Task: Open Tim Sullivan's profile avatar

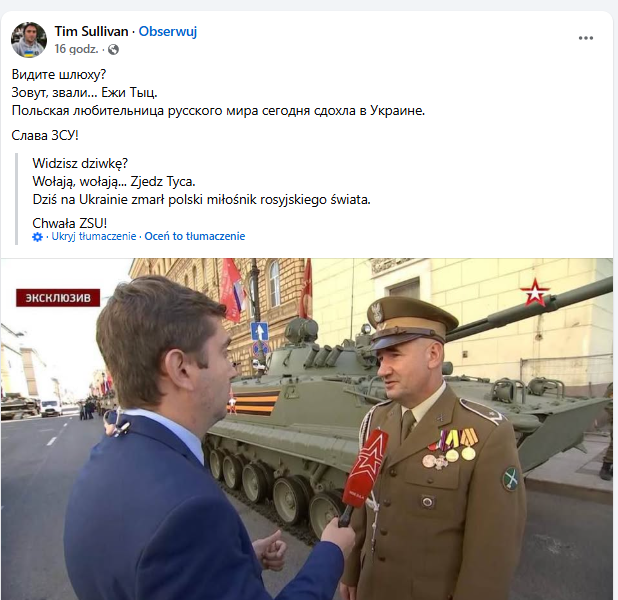Action: (x=29, y=40)
